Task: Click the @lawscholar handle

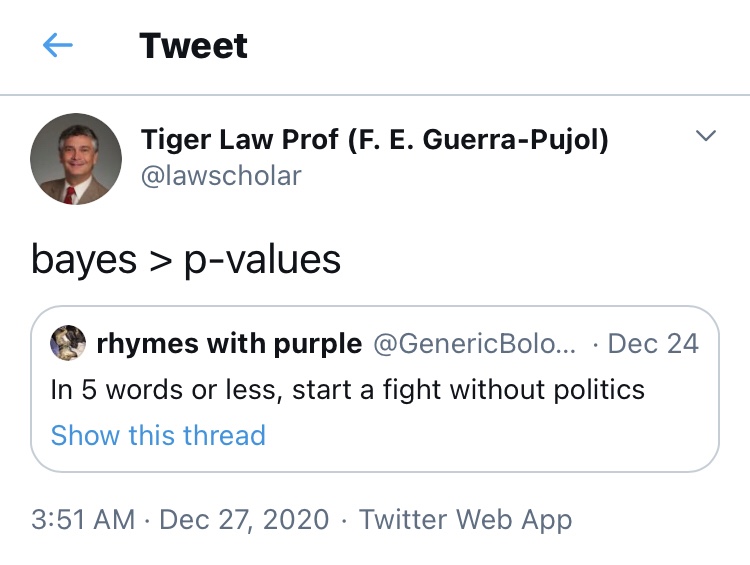Action: 221,176
